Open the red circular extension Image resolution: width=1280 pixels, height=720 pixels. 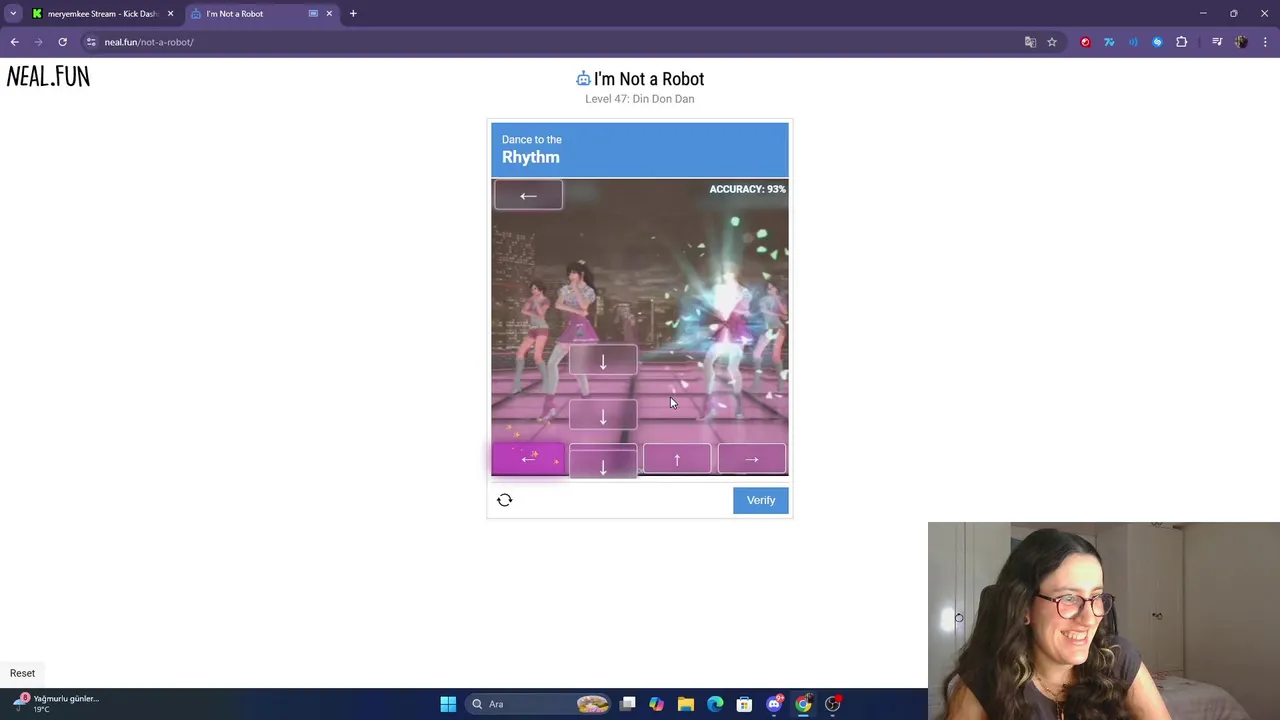pyautogui.click(x=1085, y=42)
